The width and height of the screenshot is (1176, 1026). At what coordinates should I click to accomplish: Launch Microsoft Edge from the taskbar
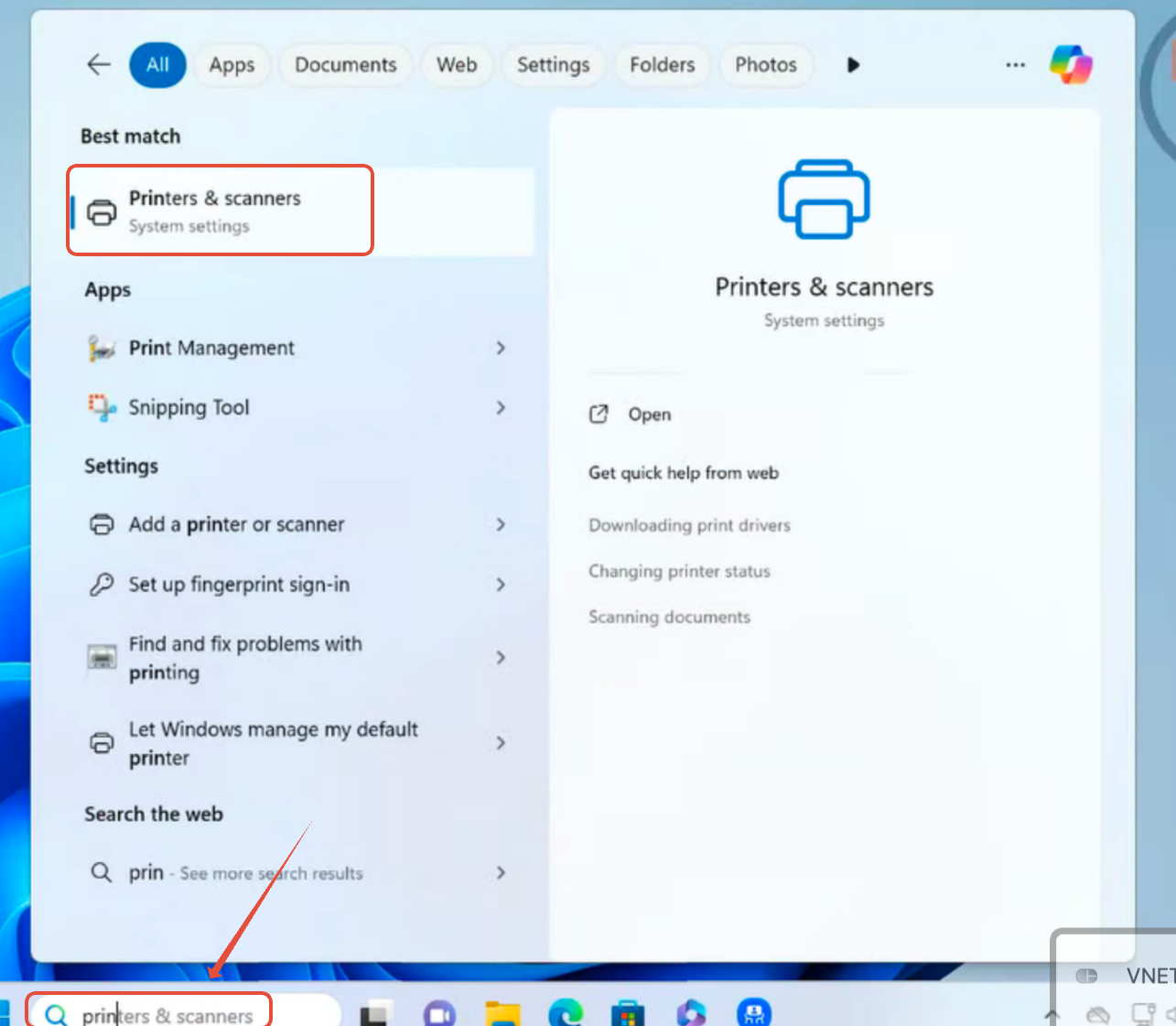(x=566, y=1013)
